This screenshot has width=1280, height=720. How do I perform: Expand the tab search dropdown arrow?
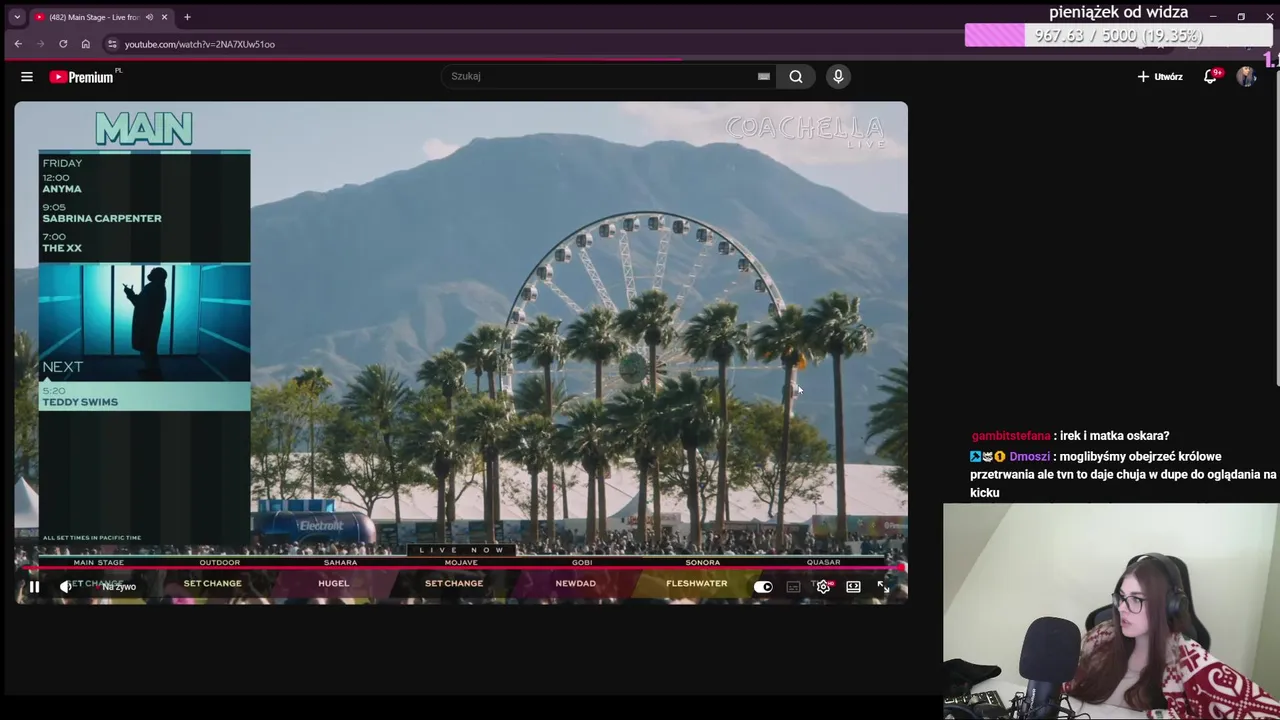[16, 17]
